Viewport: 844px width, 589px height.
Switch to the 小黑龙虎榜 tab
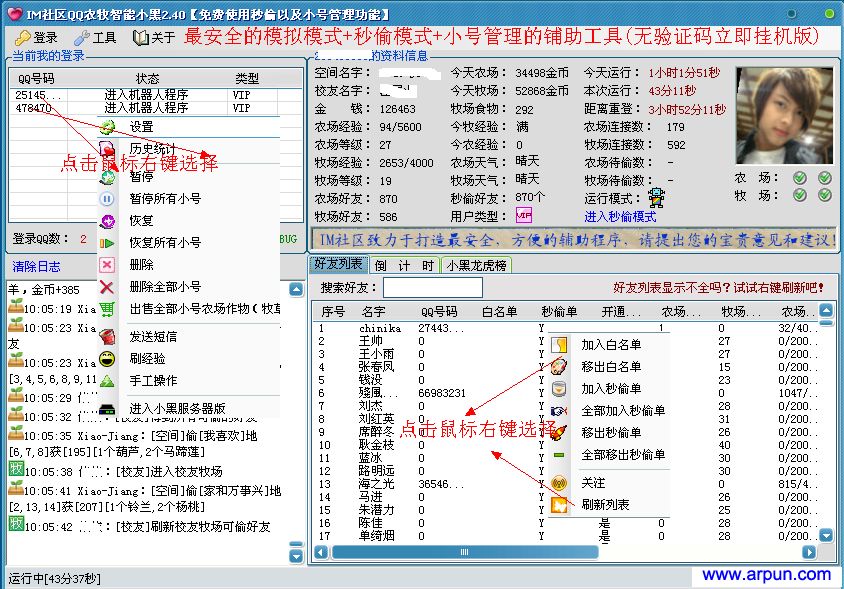[476, 265]
